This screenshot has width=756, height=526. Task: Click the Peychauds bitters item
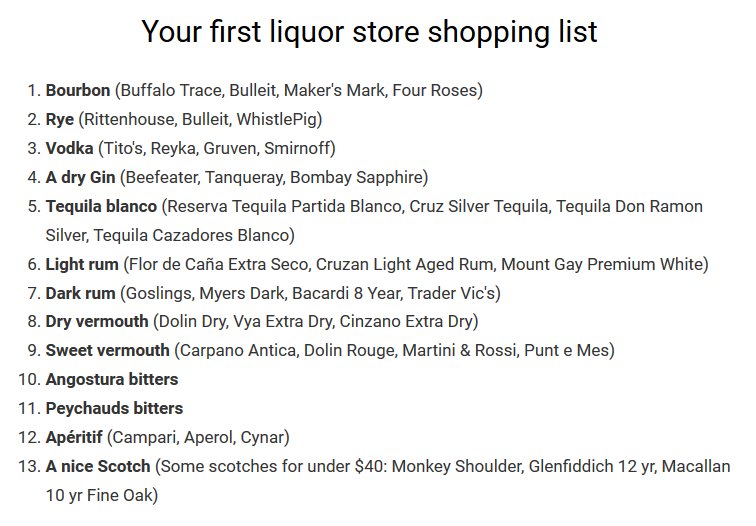click(x=114, y=408)
